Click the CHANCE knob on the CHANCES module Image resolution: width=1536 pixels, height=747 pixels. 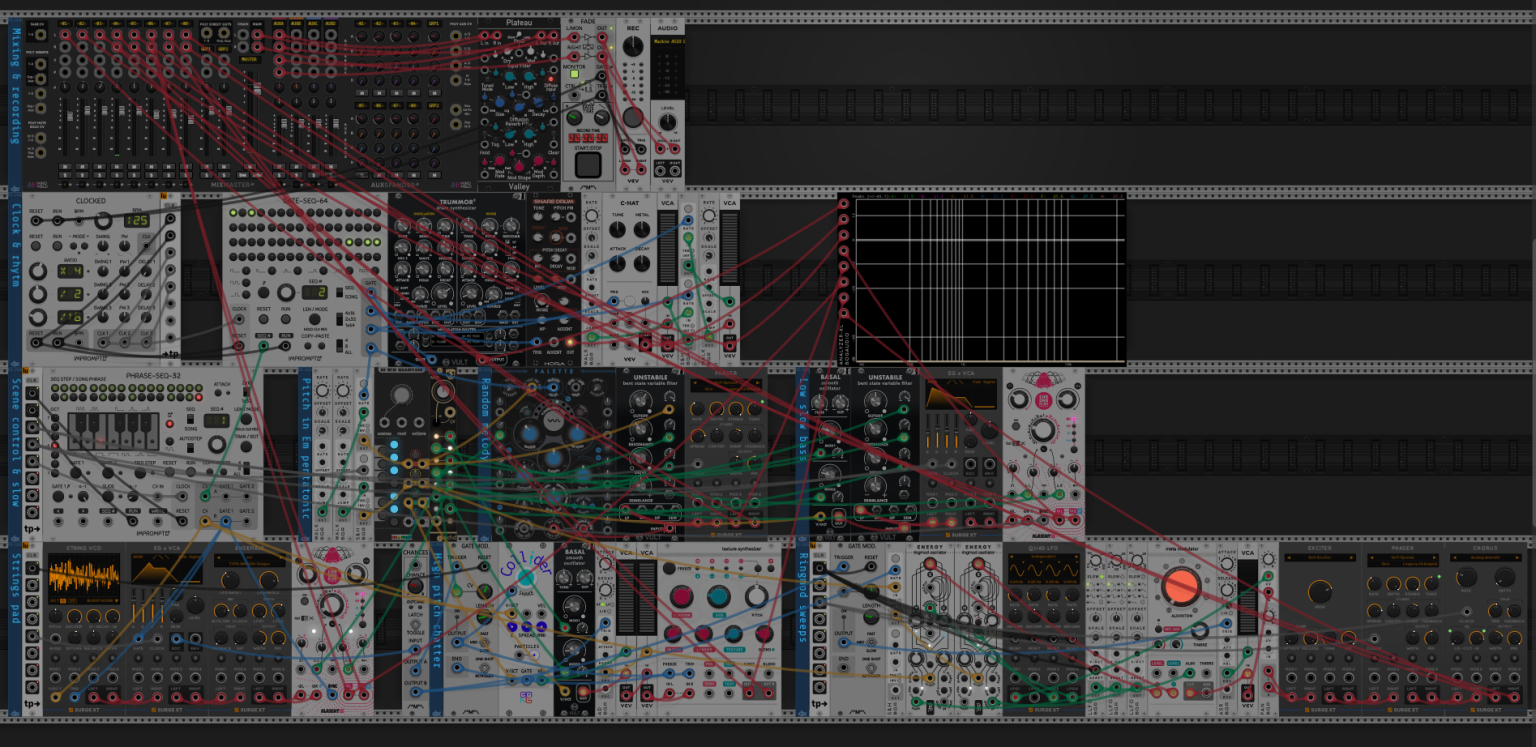click(415, 586)
